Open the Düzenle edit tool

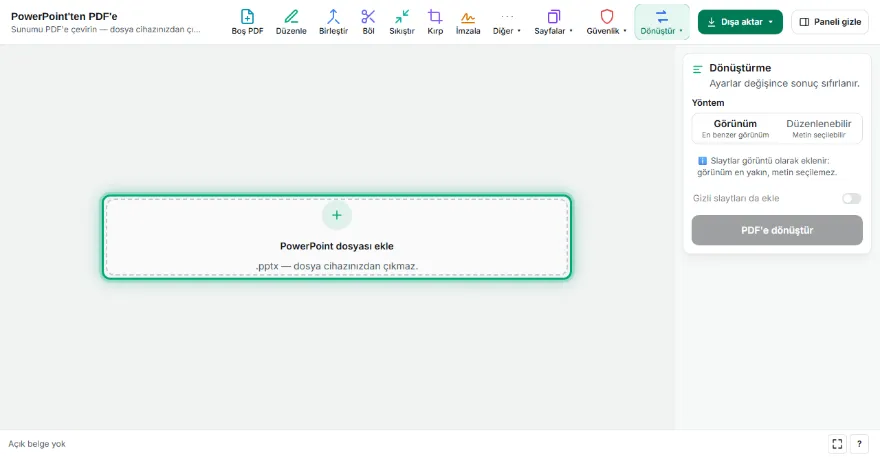[291, 22]
